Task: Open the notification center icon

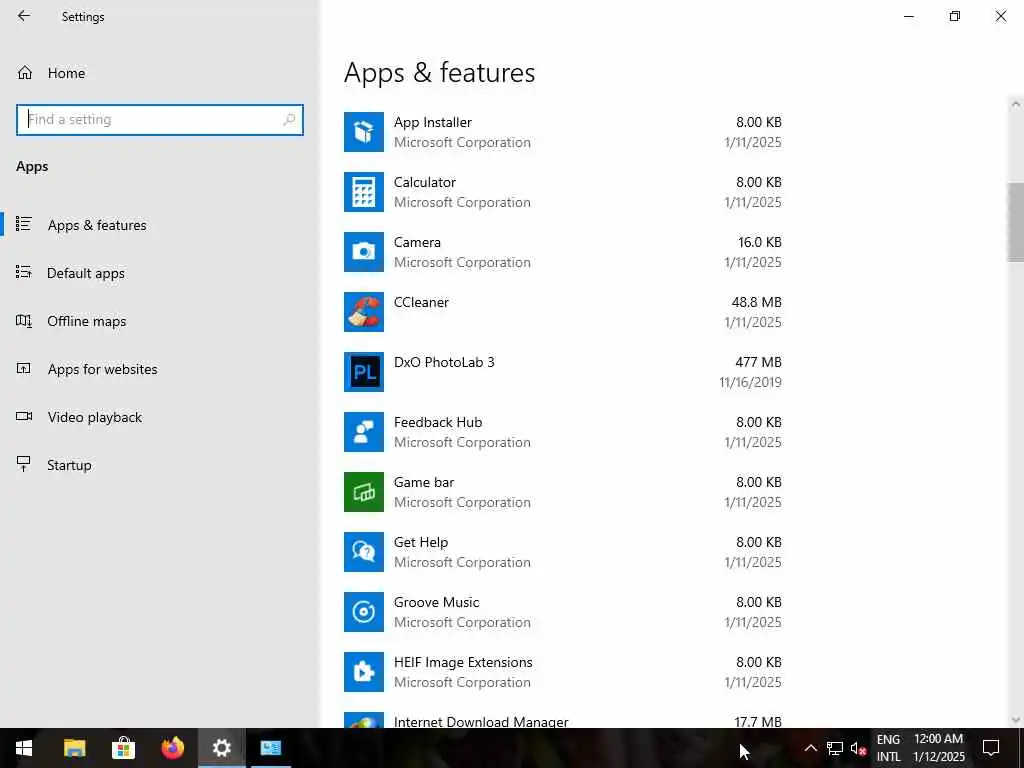Action: coord(991,748)
